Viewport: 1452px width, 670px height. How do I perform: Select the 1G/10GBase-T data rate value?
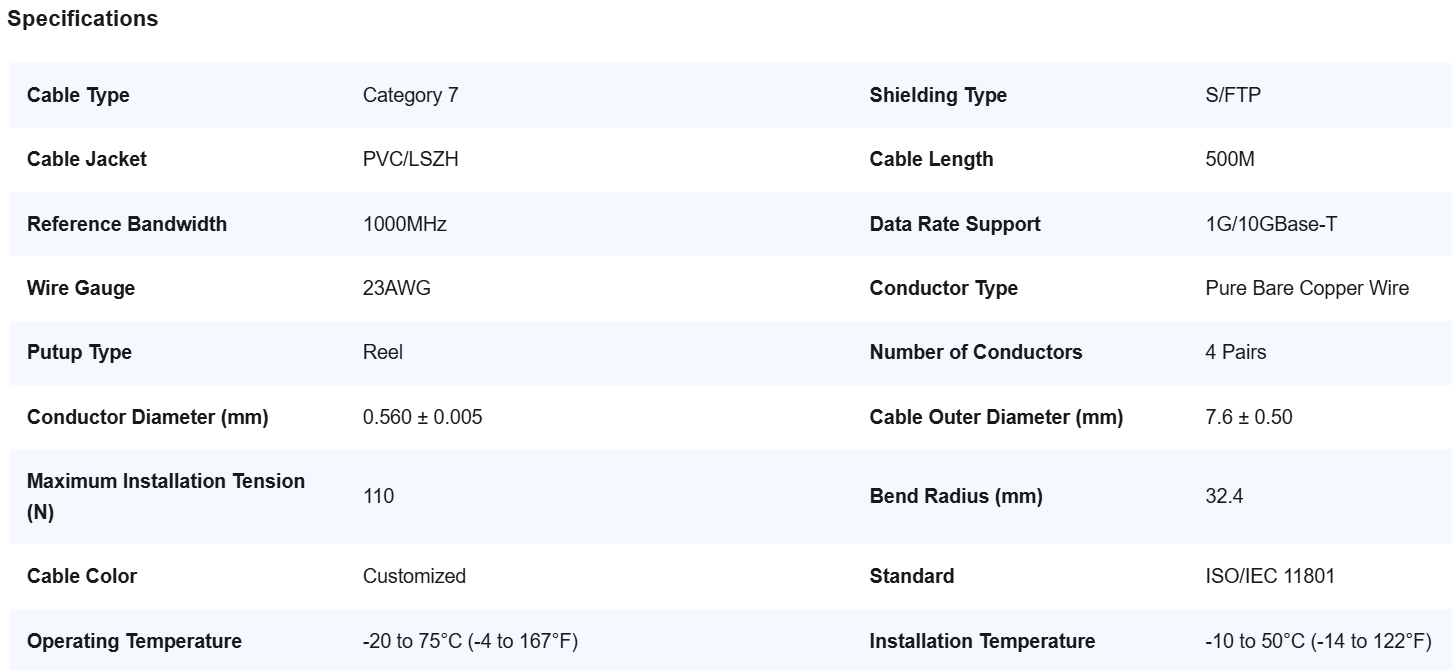(1271, 224)
